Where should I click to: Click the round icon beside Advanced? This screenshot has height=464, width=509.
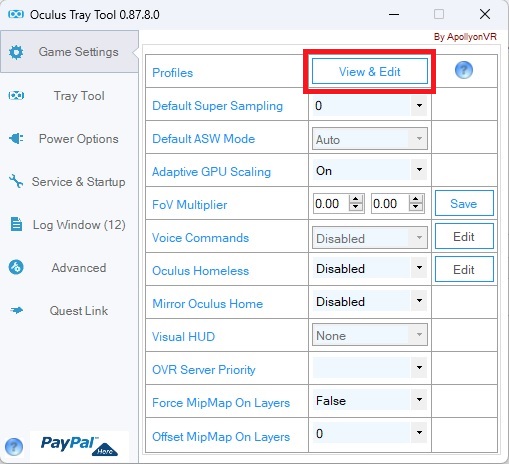(x=16, y=267)
